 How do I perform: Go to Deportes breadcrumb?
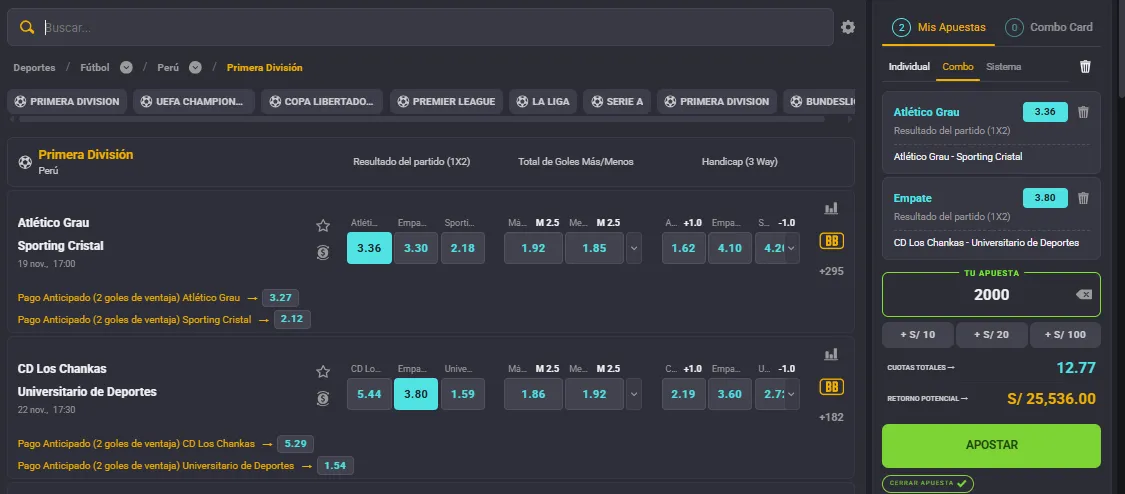34,67
